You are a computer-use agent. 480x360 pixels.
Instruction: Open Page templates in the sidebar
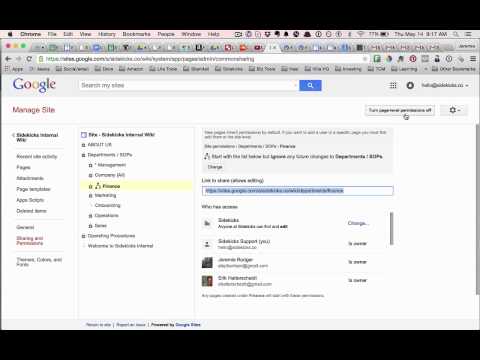click(x=33, y=189)
